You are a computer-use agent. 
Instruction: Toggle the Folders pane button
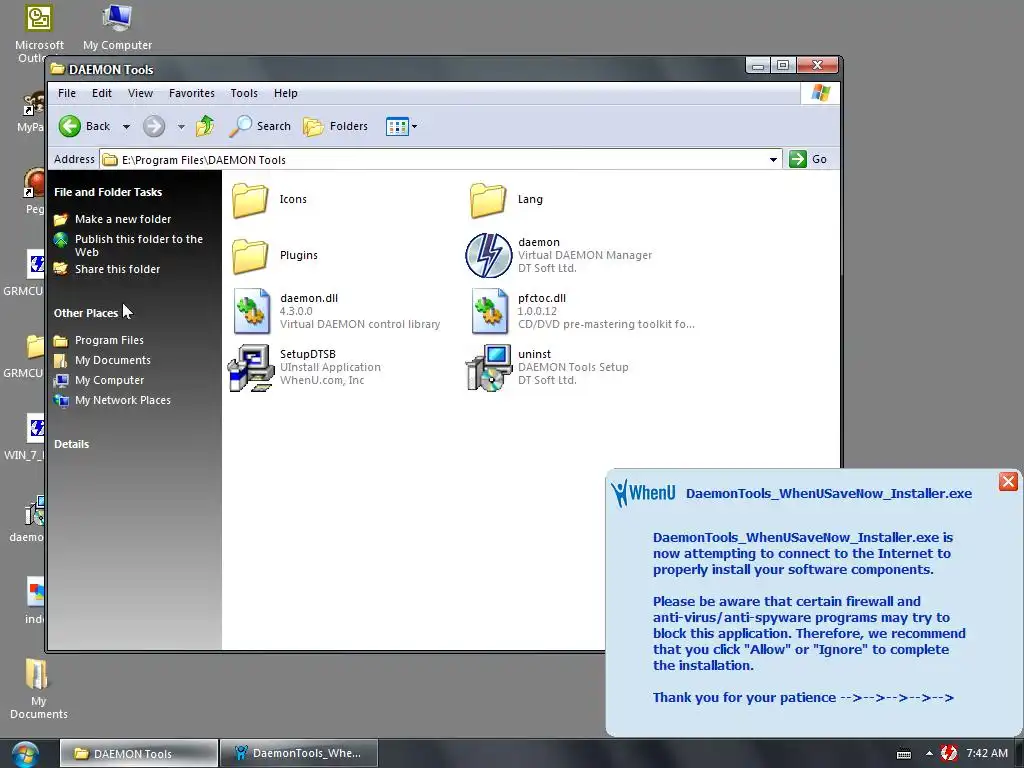336,126
